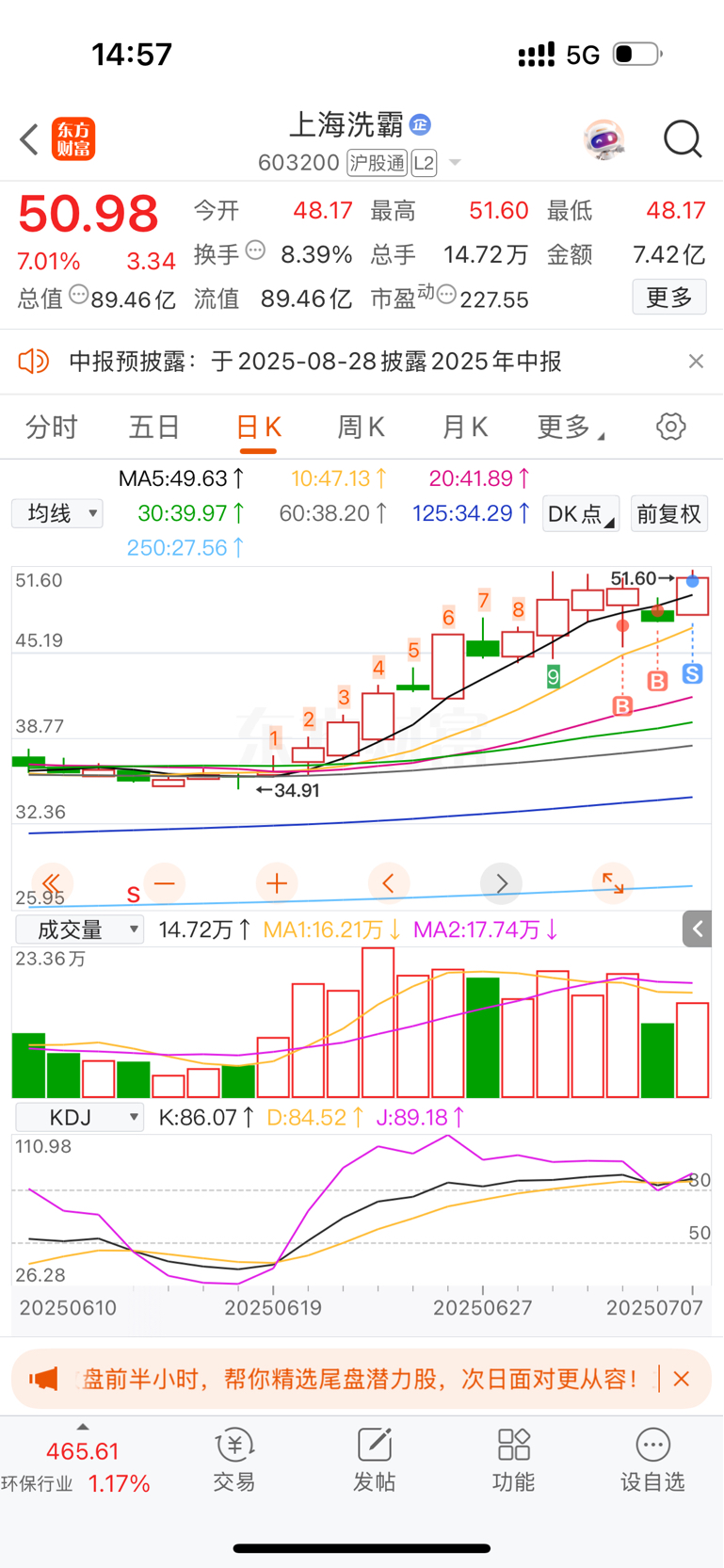
Task: Open the 均线 indicator dropdown
Action: click(57, 513)
